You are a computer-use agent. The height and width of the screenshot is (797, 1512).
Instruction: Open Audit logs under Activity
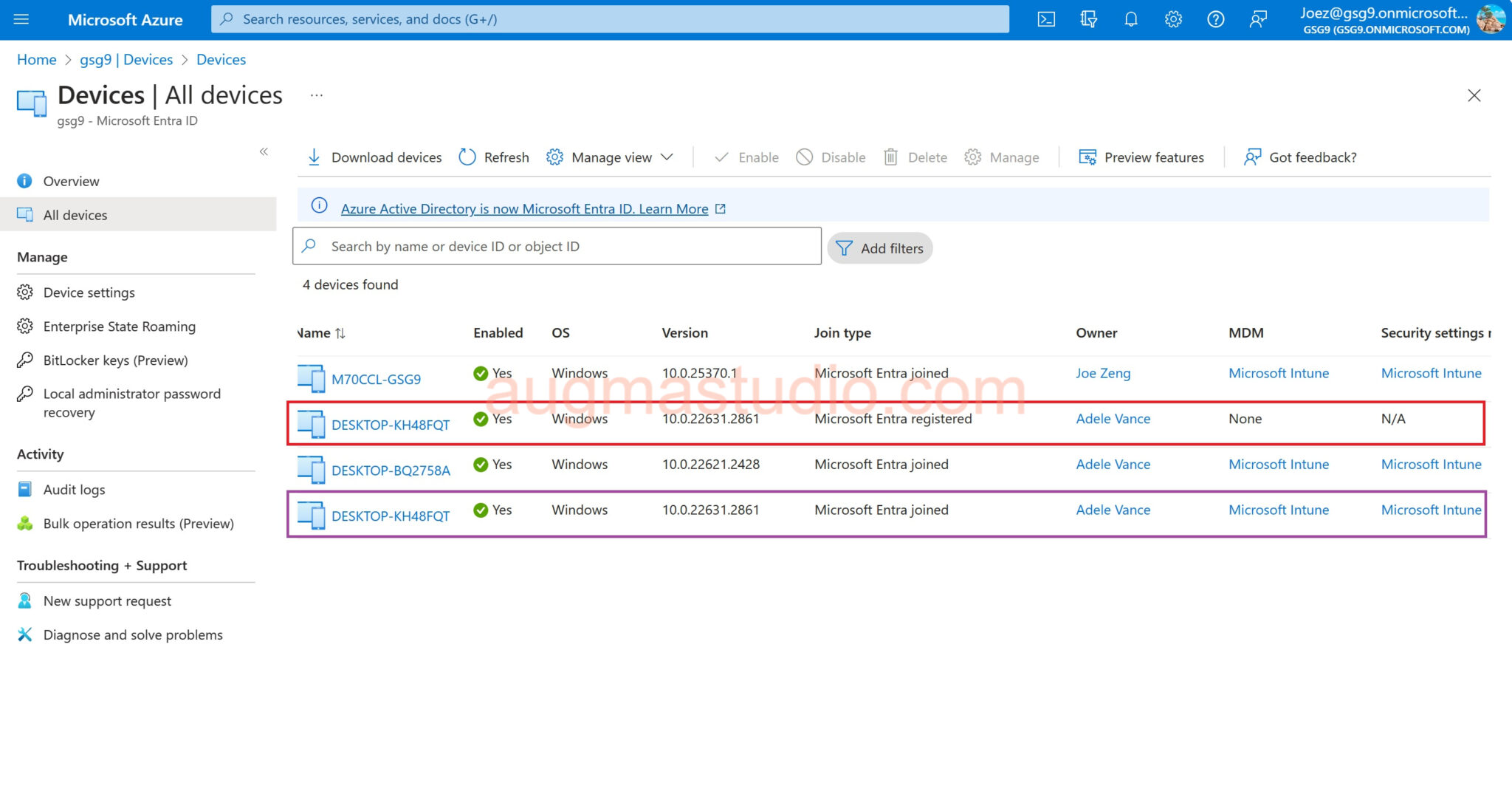(74, 489)
